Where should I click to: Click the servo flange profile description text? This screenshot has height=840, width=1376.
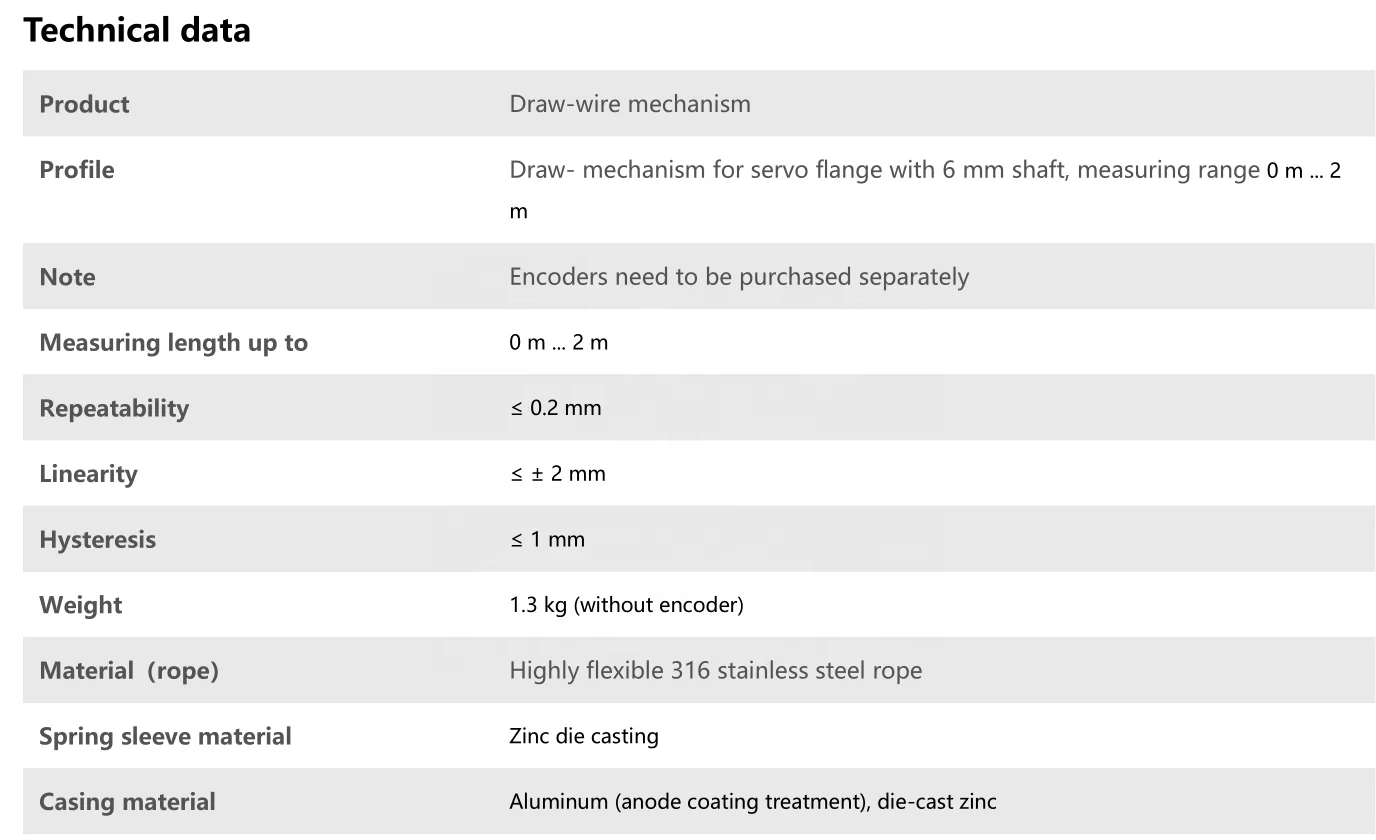(884, 170)
